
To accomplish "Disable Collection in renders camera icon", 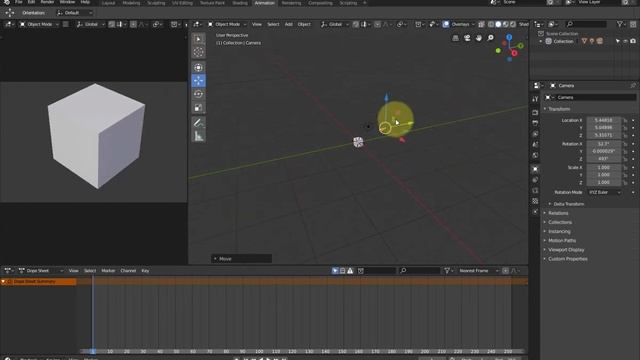I will click(633, 41).
